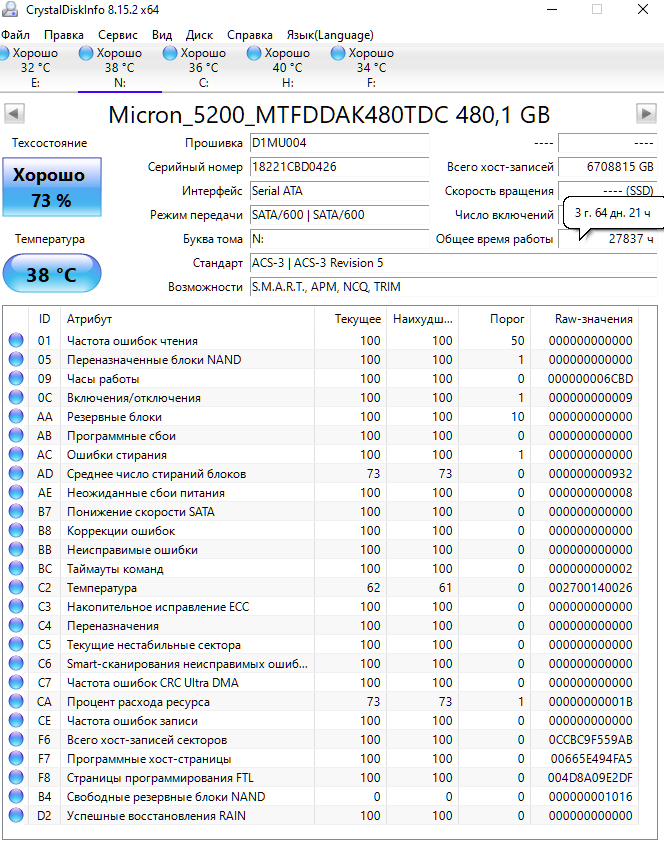Click the SATA/600 transfer mode field

click(x=340, y=215)
